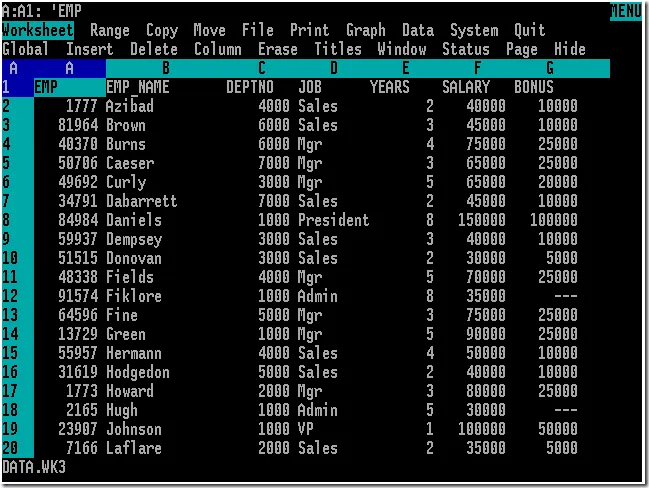Image resolution: width=649 pixels, height=488 pixels.
Task: Click the Curly name cell
Action: coord(126,183)
